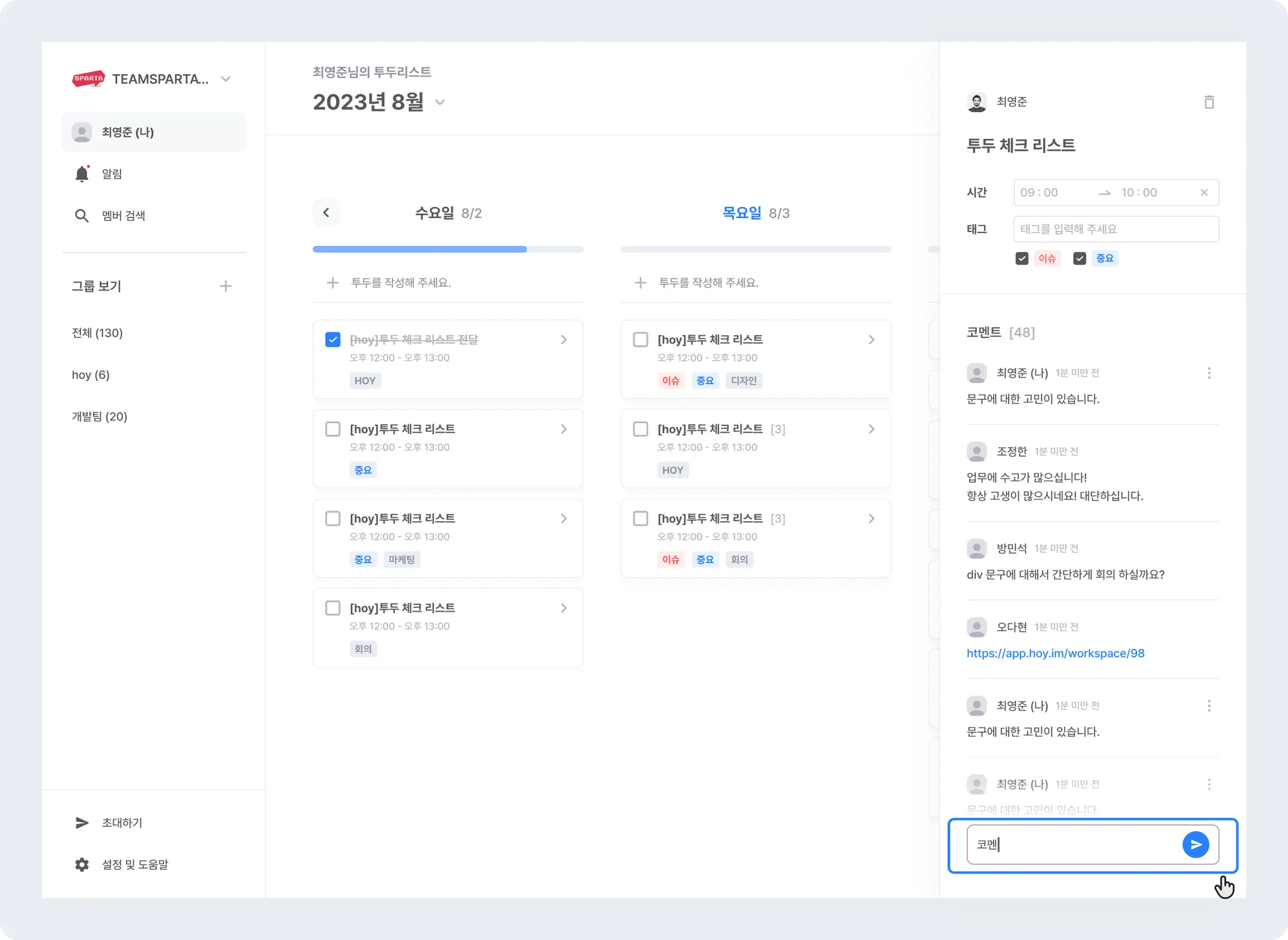Open the app.hoy.im workspace link

tap(1055, 653)
